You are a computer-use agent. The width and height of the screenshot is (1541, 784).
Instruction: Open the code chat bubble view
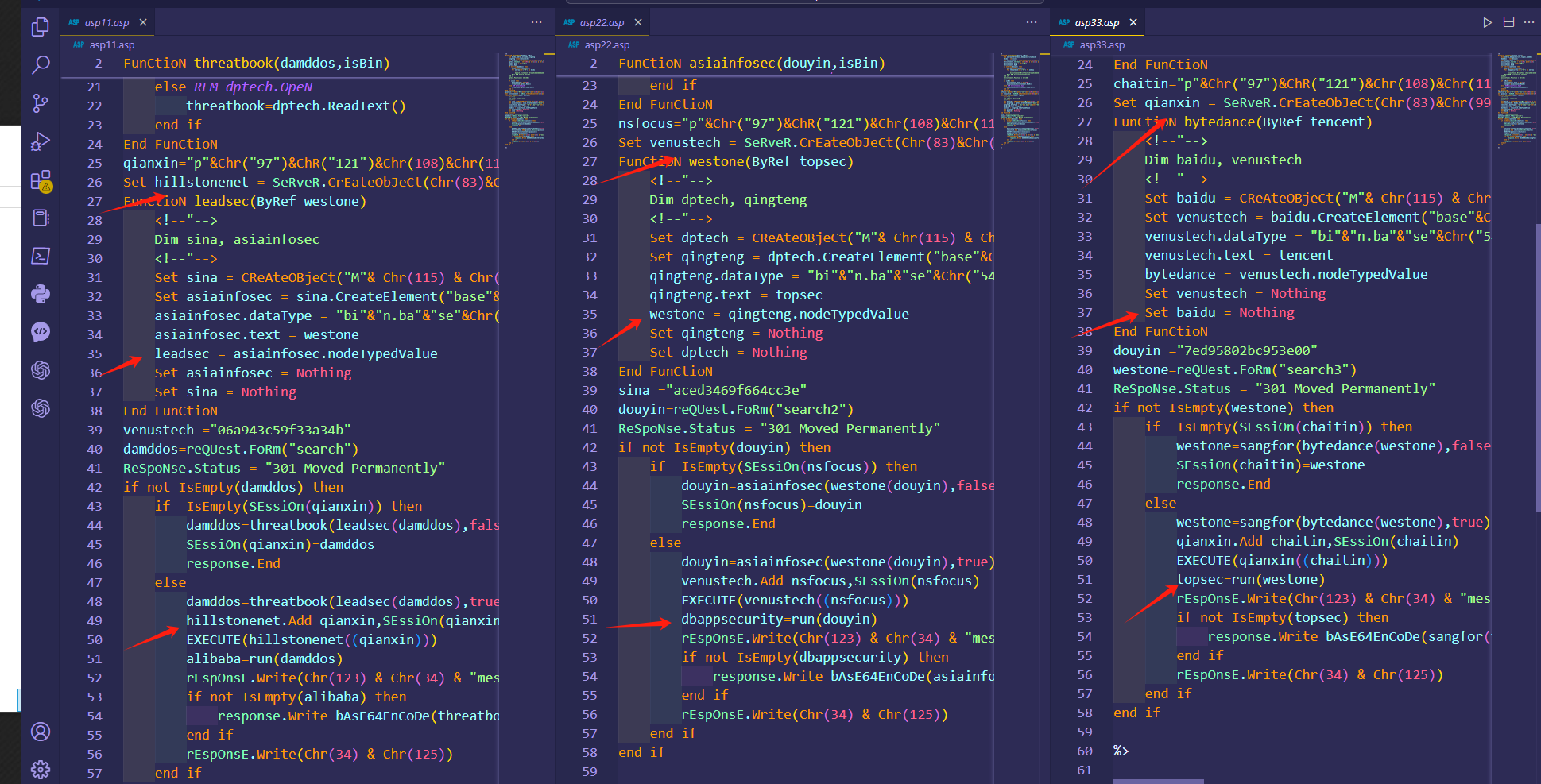pyautogui.click(x=41, y=332)
